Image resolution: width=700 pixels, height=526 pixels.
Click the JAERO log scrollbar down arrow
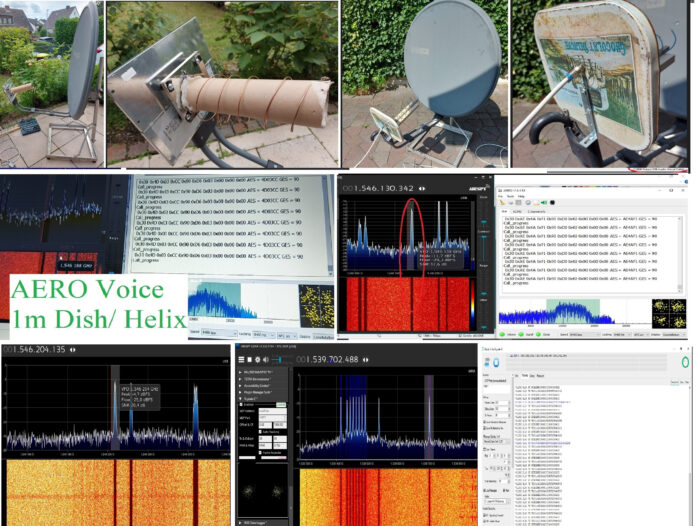[x=680, y=290]
